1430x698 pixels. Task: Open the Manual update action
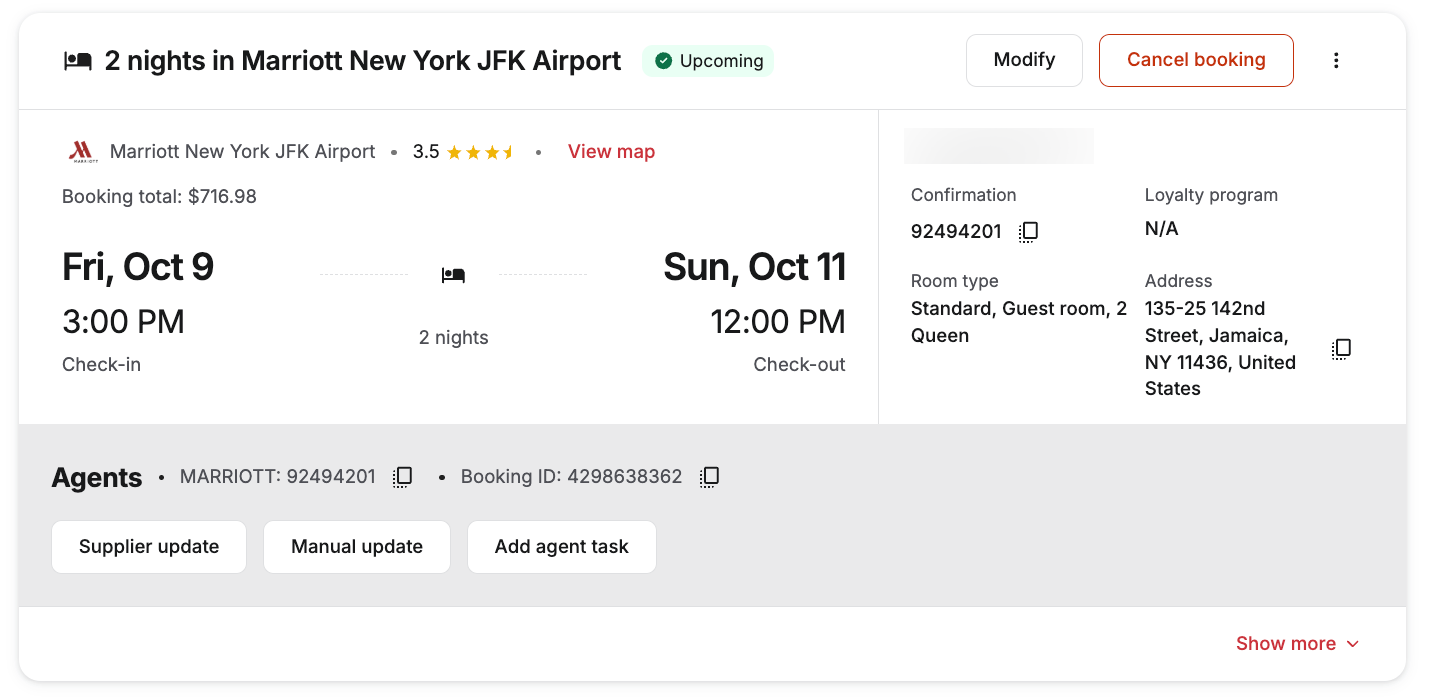357,547
